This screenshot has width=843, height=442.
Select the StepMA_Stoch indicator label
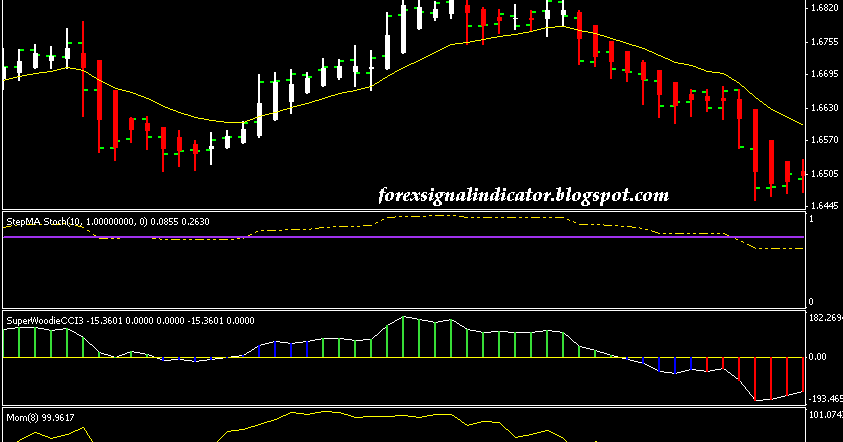pos(108,222)
